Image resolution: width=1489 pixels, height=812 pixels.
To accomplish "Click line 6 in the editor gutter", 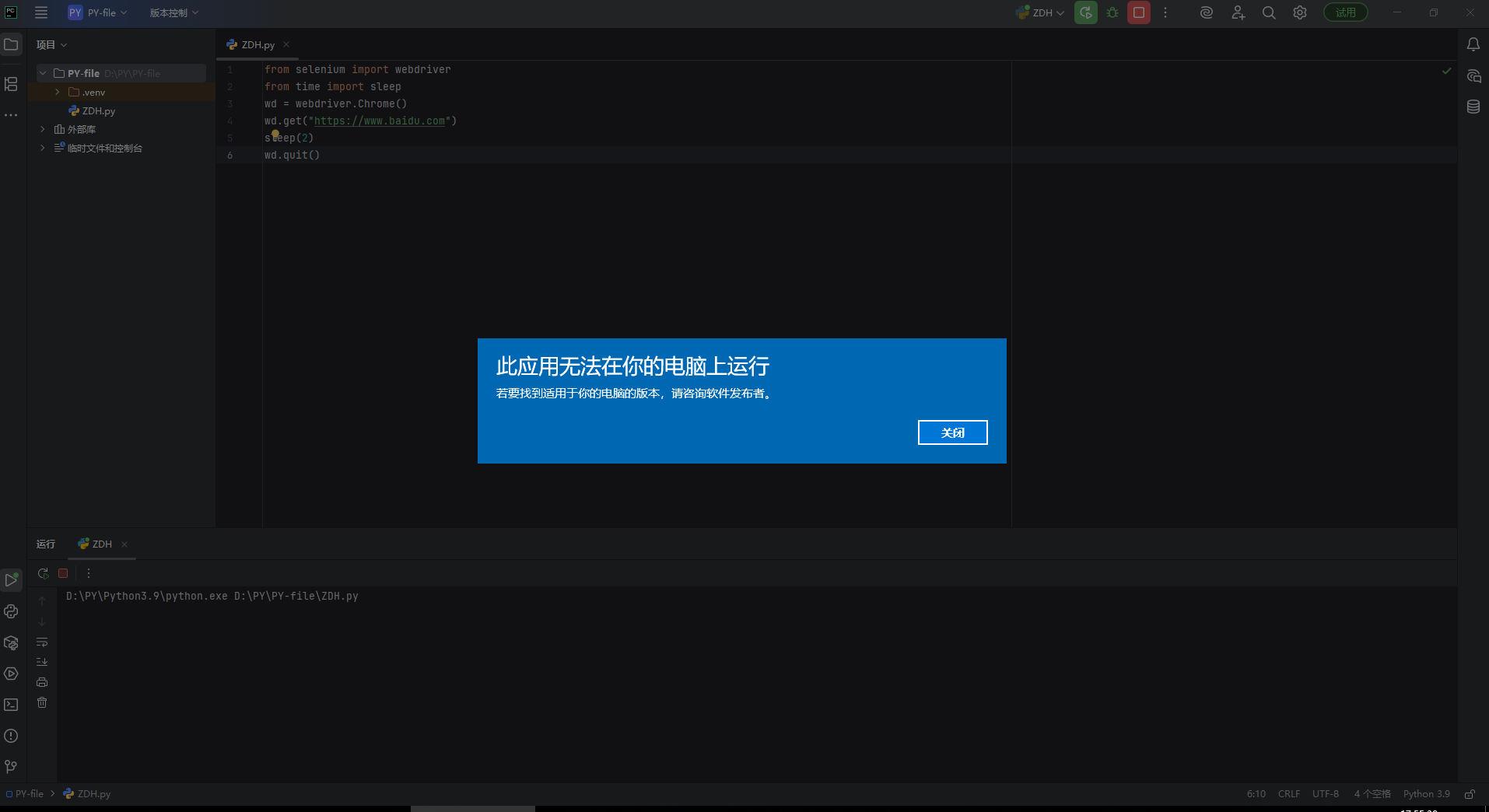I will click(230, 155).
